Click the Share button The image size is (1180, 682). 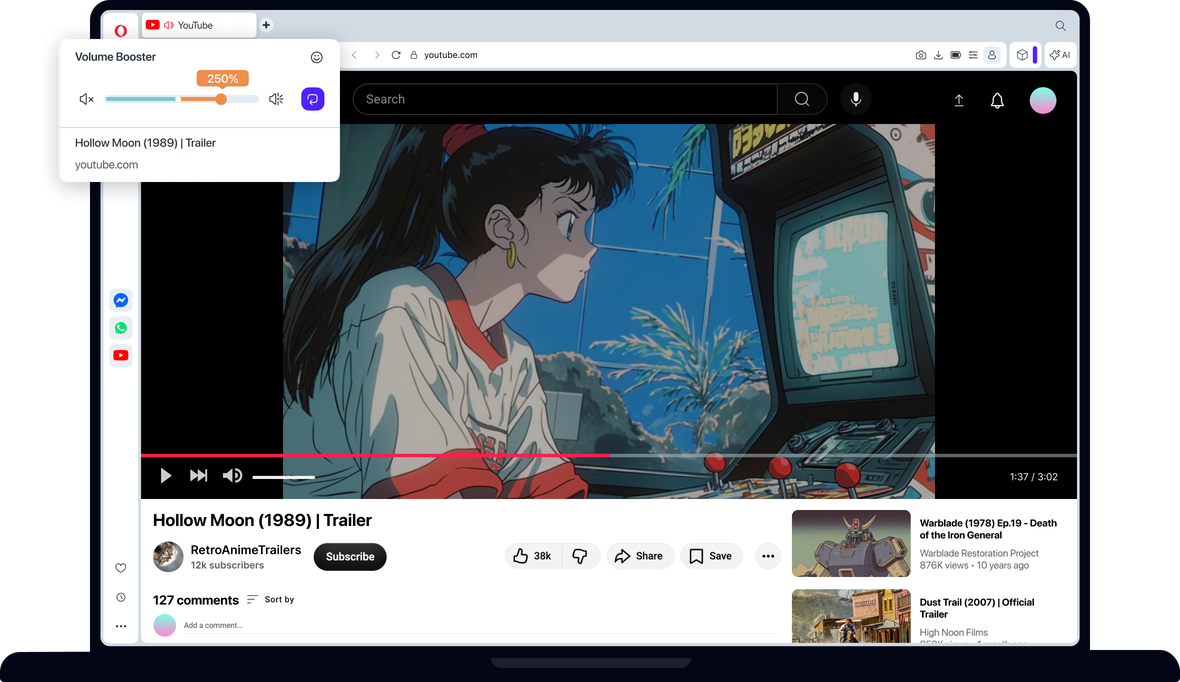(x=639, y=556)
